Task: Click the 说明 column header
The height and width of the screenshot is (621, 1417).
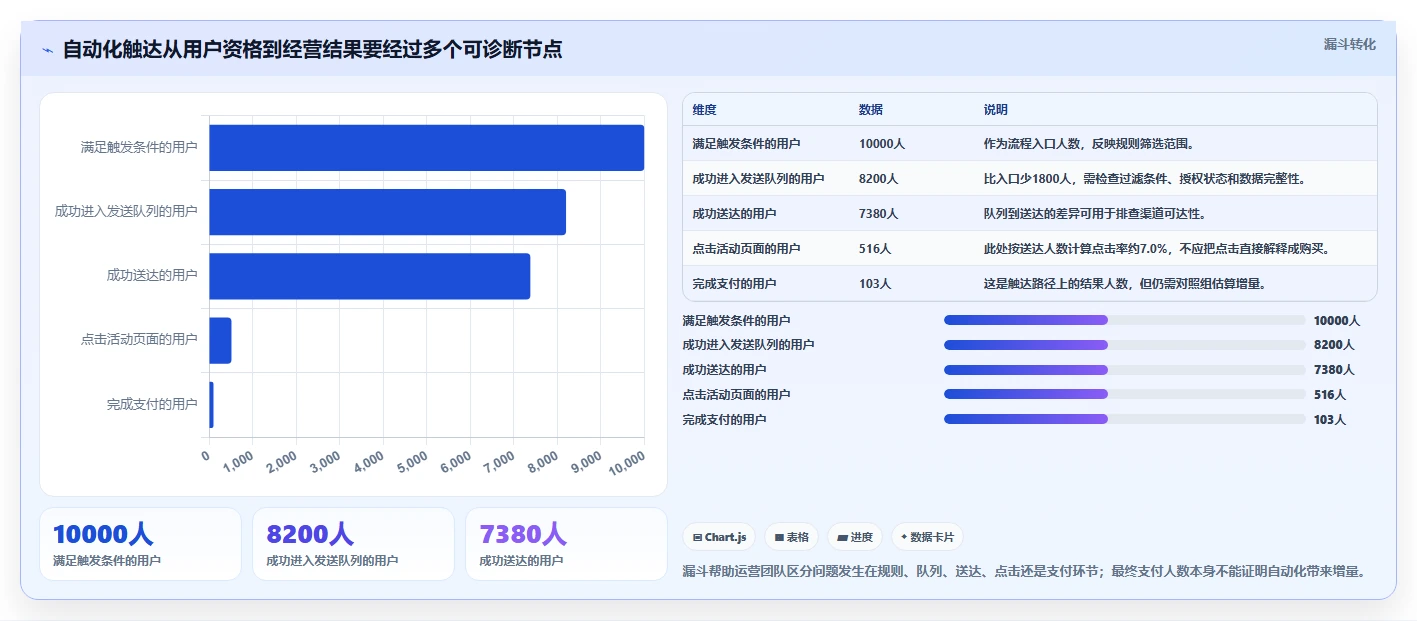Action: tap(996, 110)
